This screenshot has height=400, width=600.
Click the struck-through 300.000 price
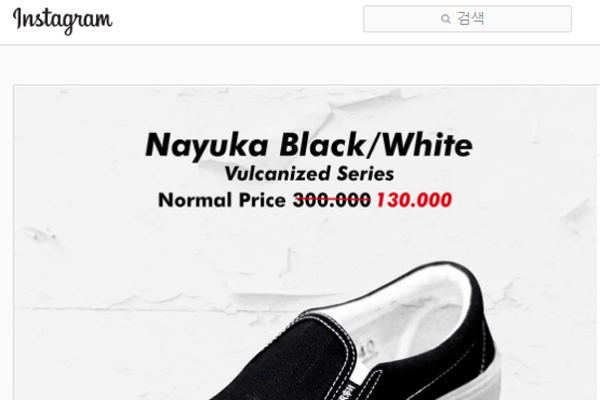pyautogui.click(x=332, y=200)
